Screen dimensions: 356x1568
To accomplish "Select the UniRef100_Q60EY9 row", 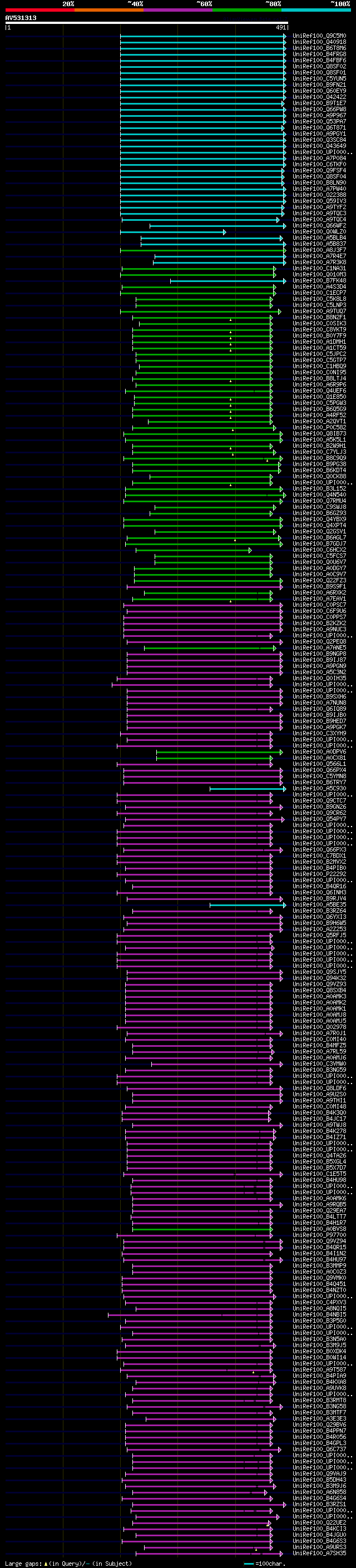I will pos(319,91).
